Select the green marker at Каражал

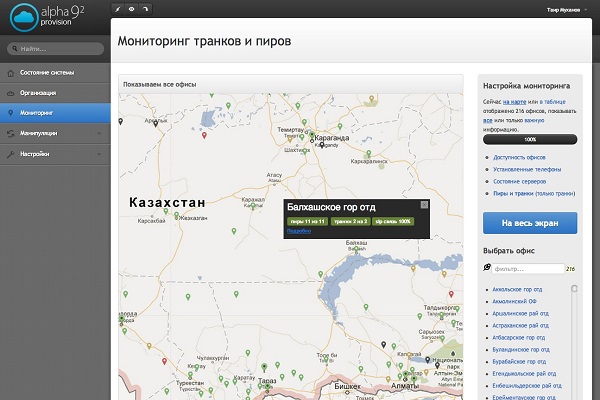253,206
